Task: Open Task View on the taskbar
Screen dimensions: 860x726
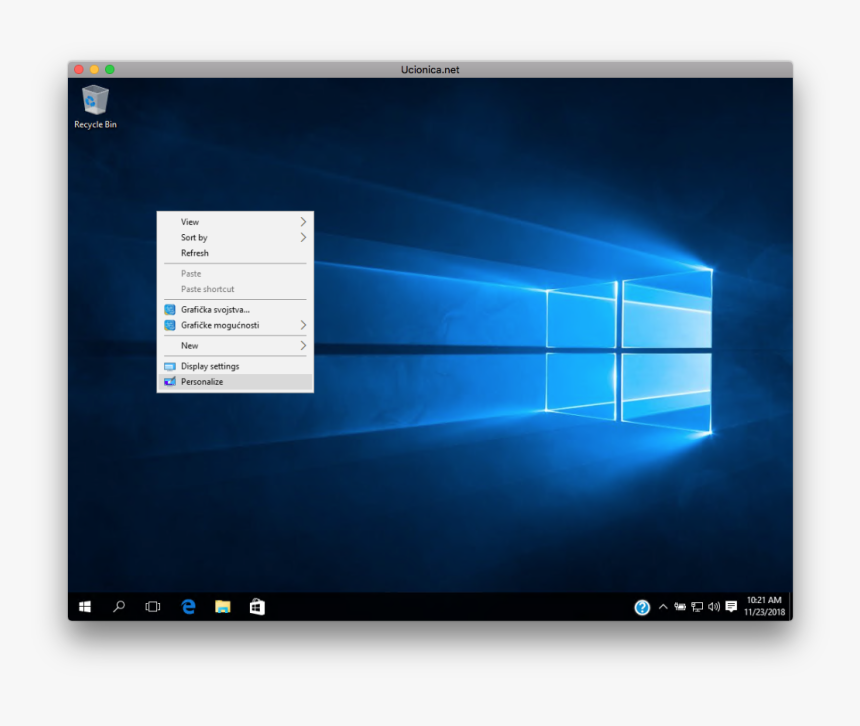Action: pyautogui.click(x=153, y=606)
